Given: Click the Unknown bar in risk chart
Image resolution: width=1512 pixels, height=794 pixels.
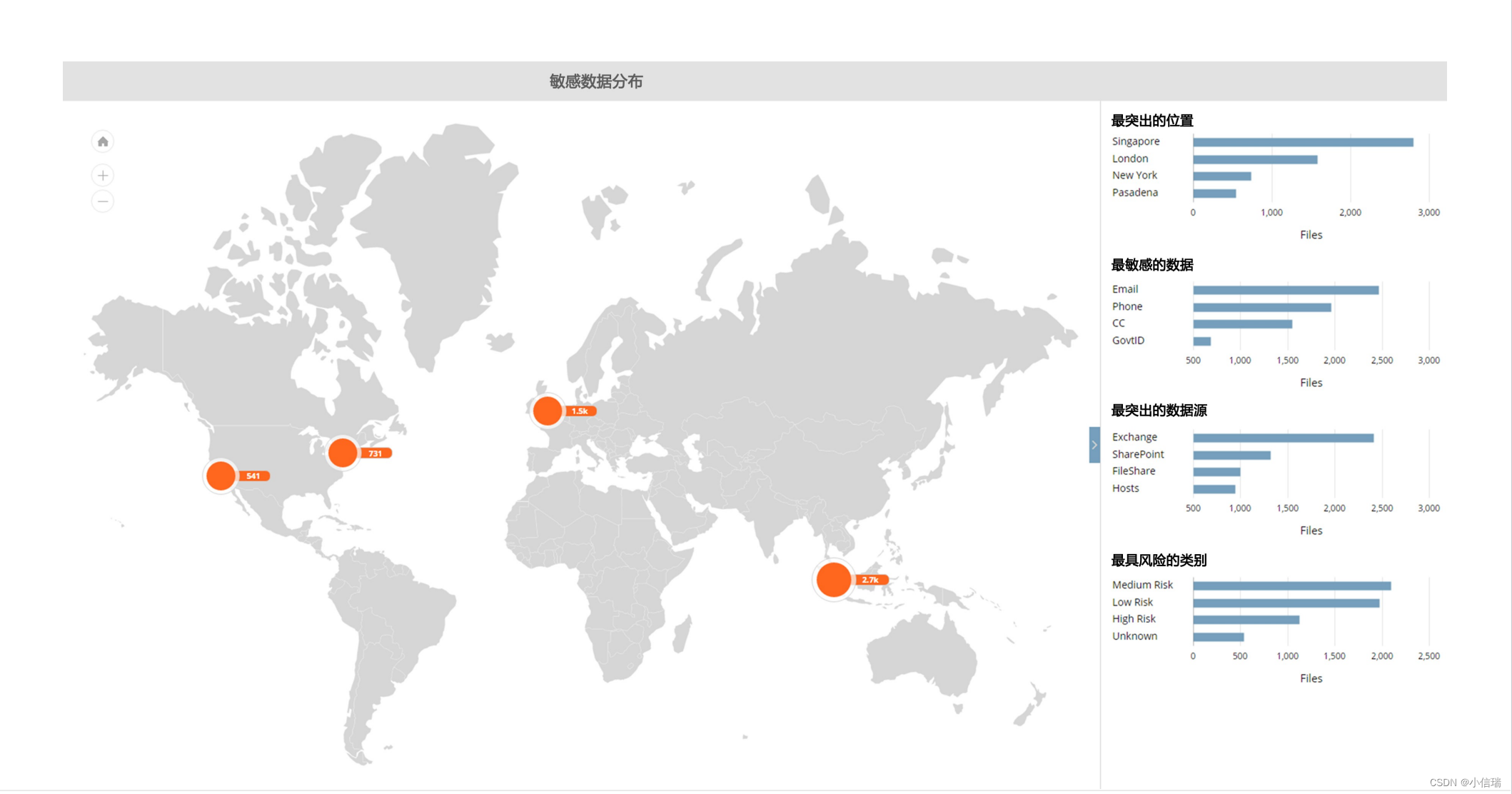Looking at the screenshot, I should (x=1218, y=636).
